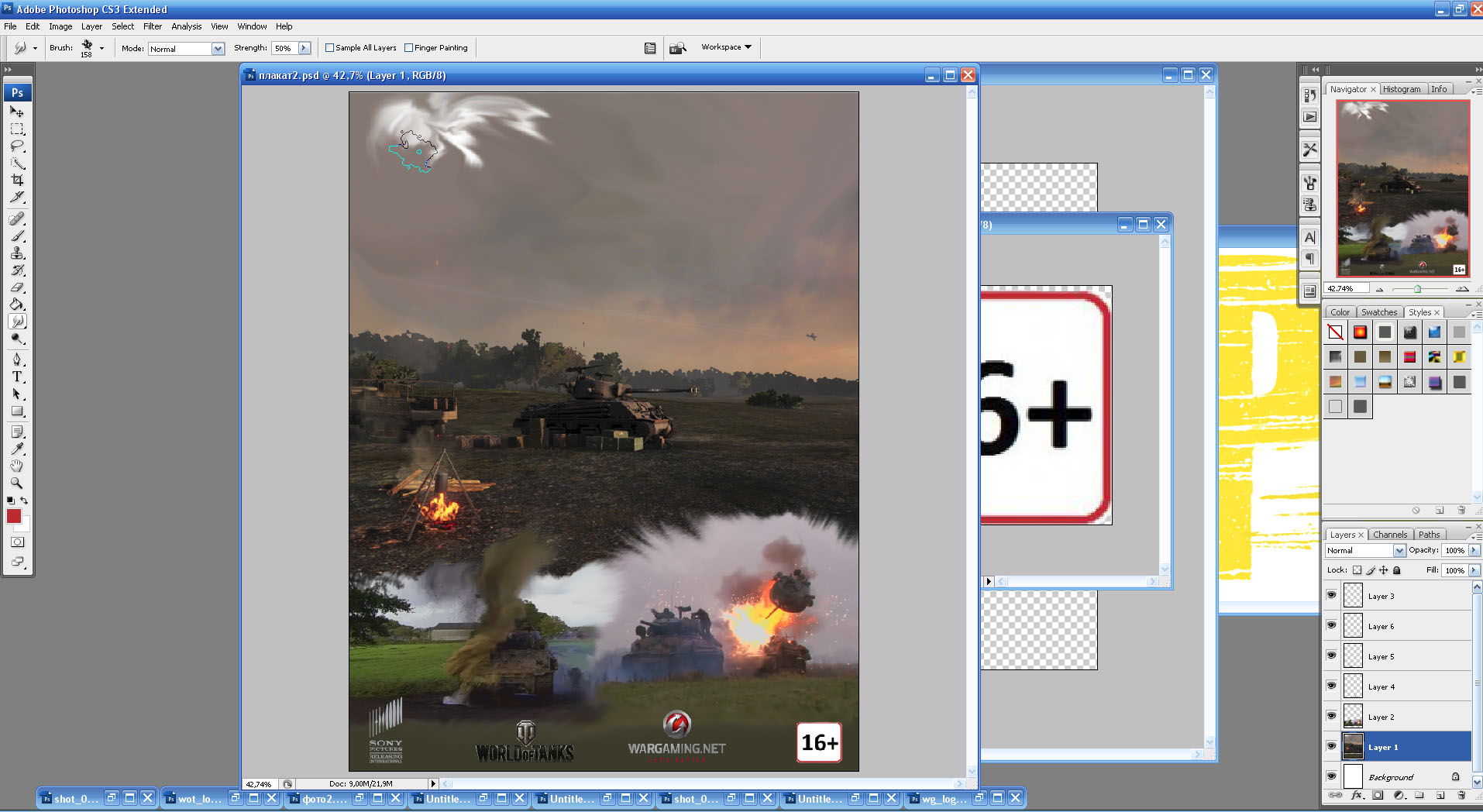Select the Pen tool
1483x812 pixels.
[x=17, y=360]
